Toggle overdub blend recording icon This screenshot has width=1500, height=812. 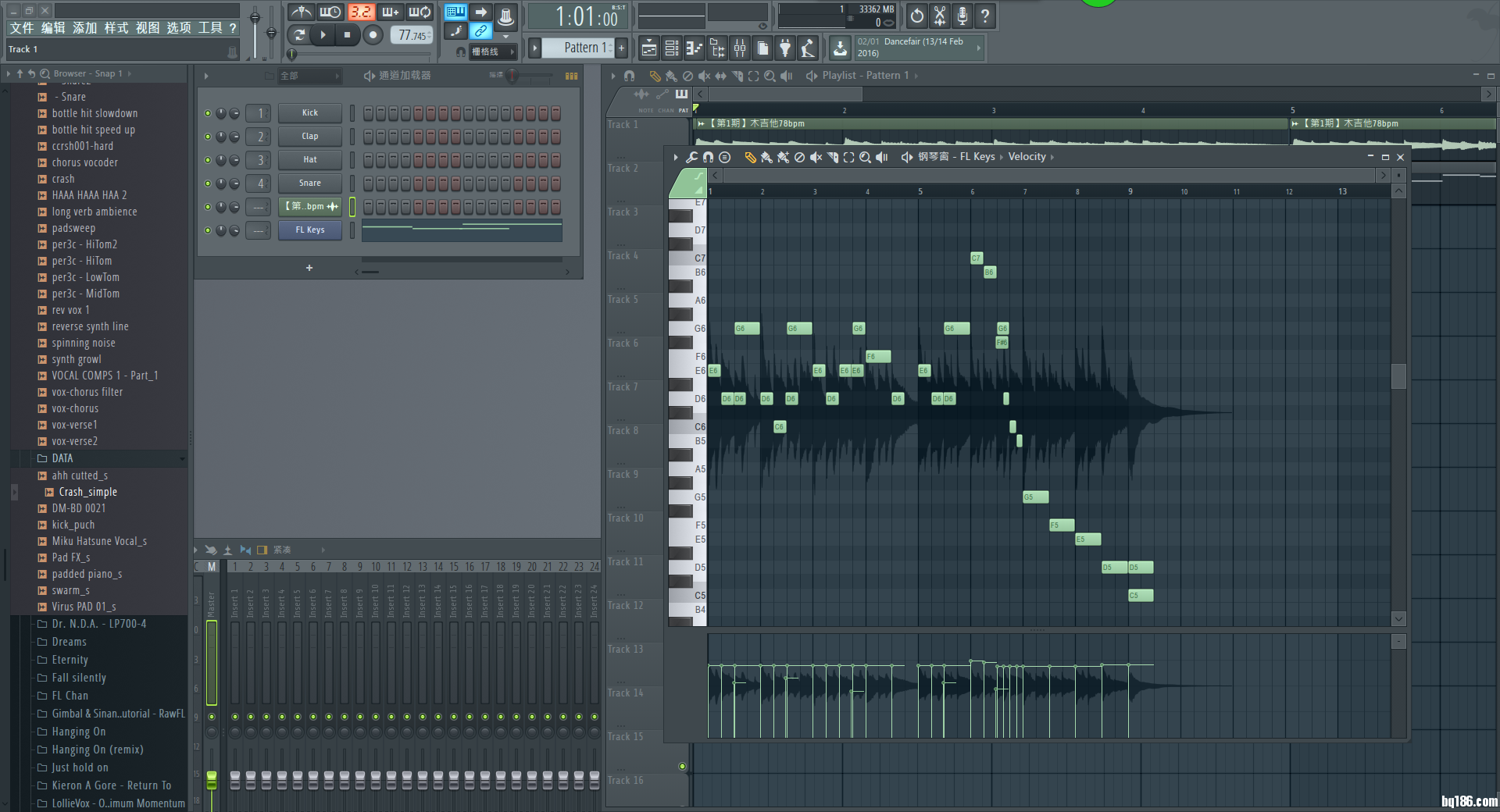(390, 12)
